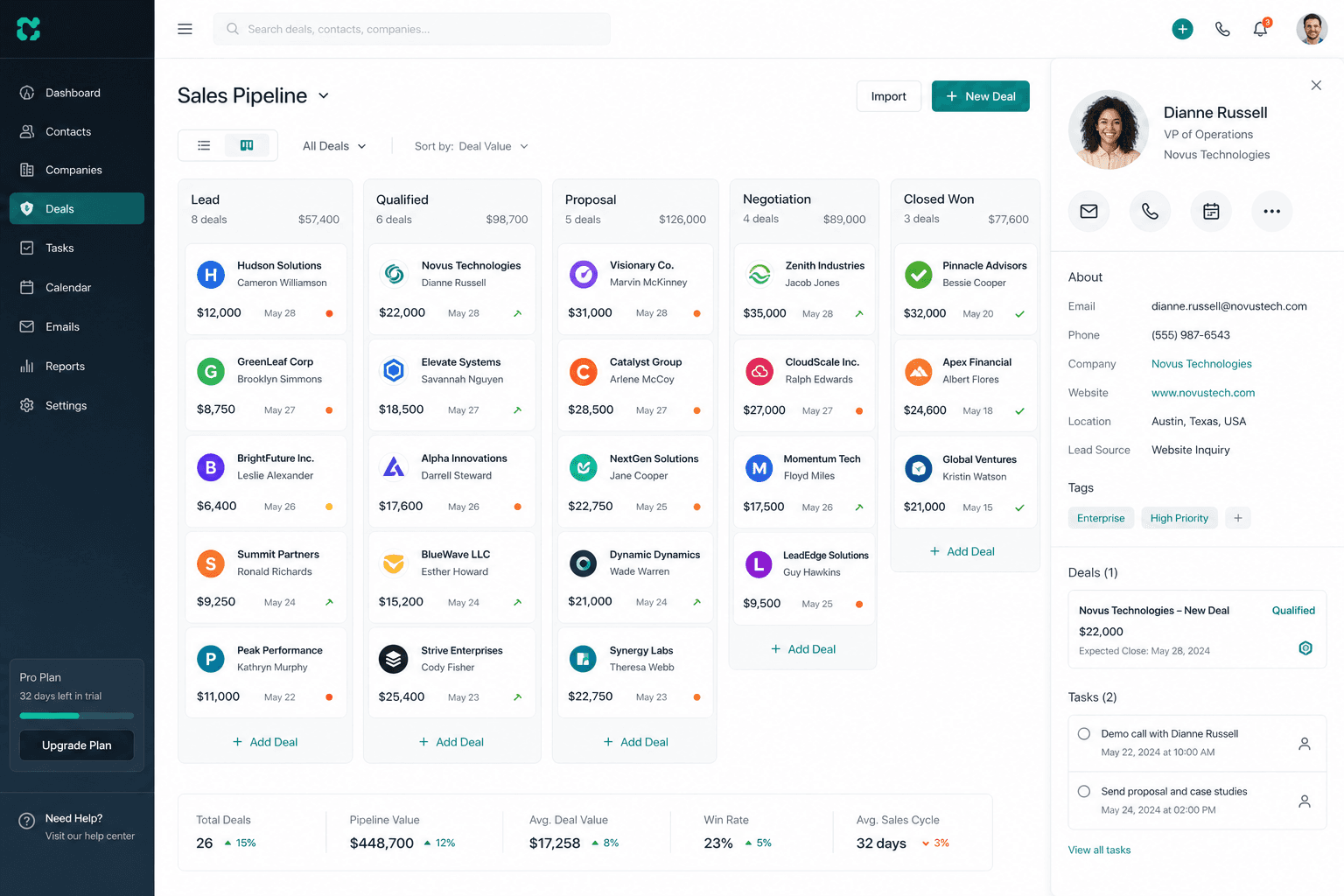Open the hamburger menu icon

[185, 29]
